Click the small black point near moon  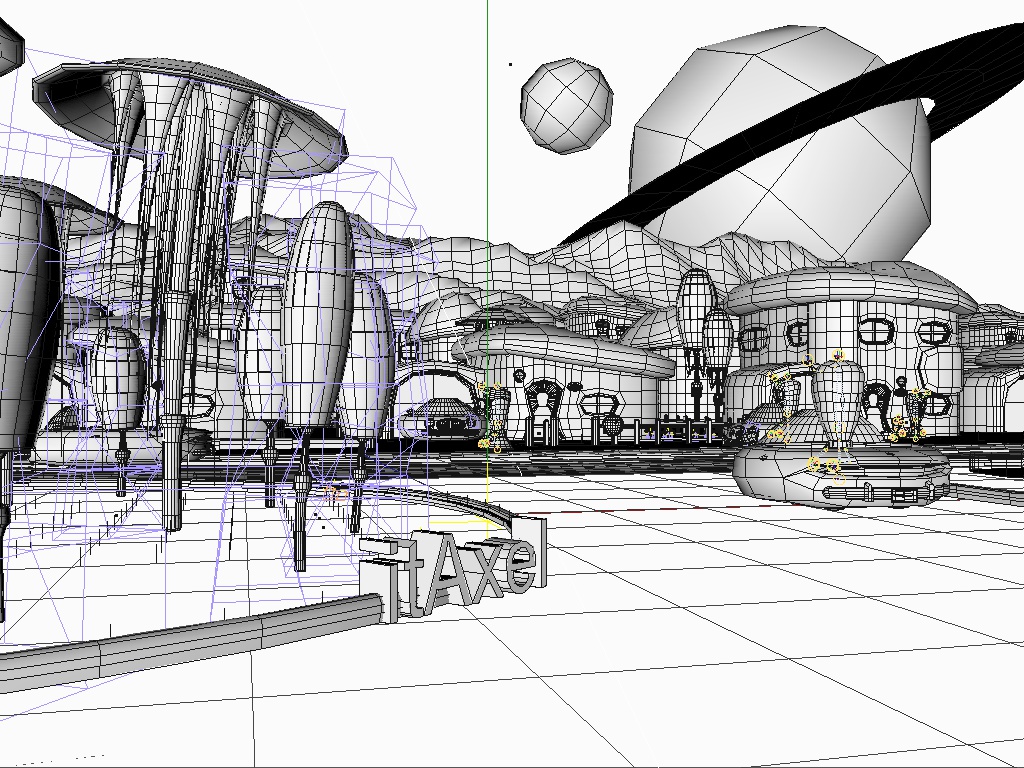511,65
